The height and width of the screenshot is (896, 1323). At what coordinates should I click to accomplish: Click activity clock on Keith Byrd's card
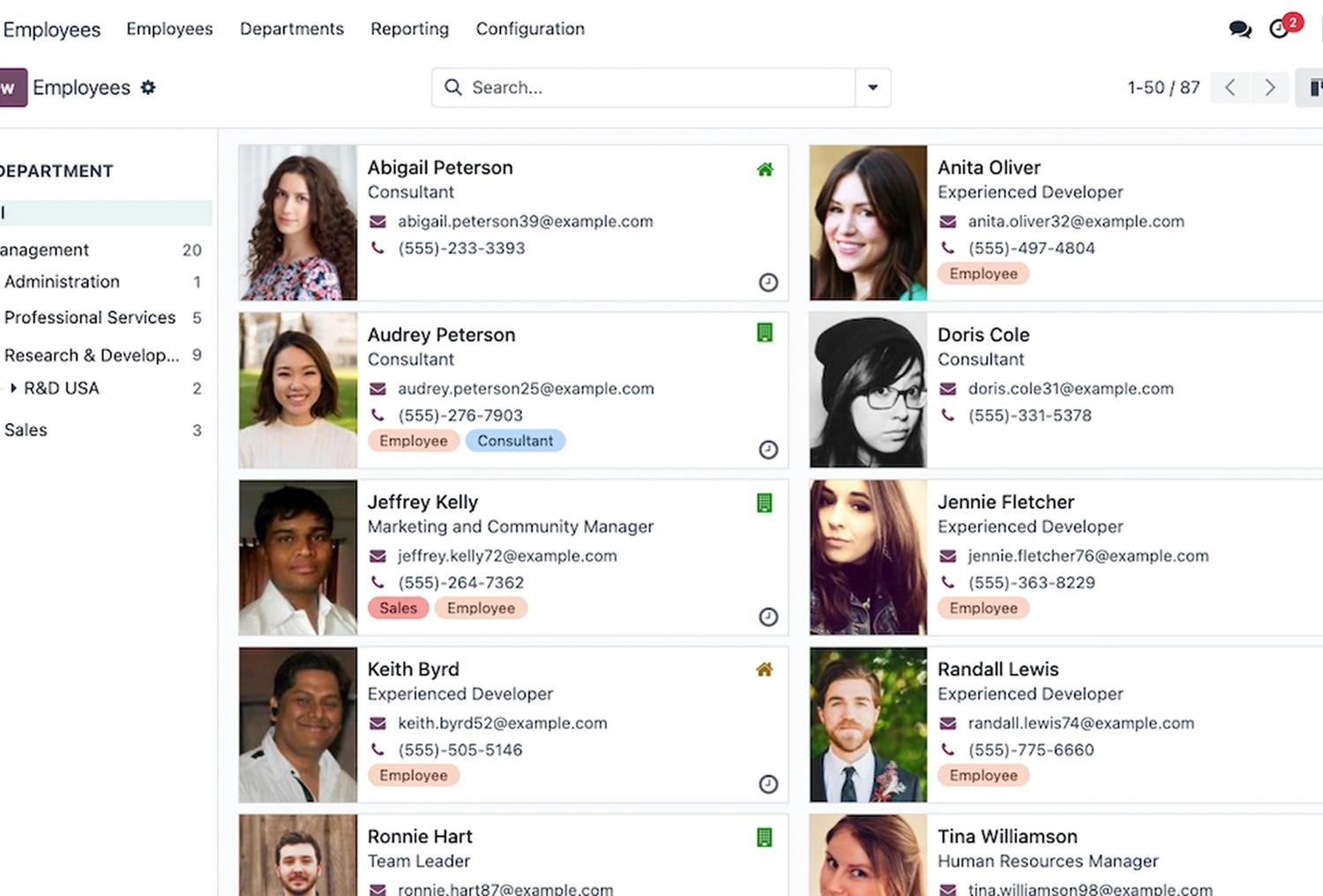(768, 784)
